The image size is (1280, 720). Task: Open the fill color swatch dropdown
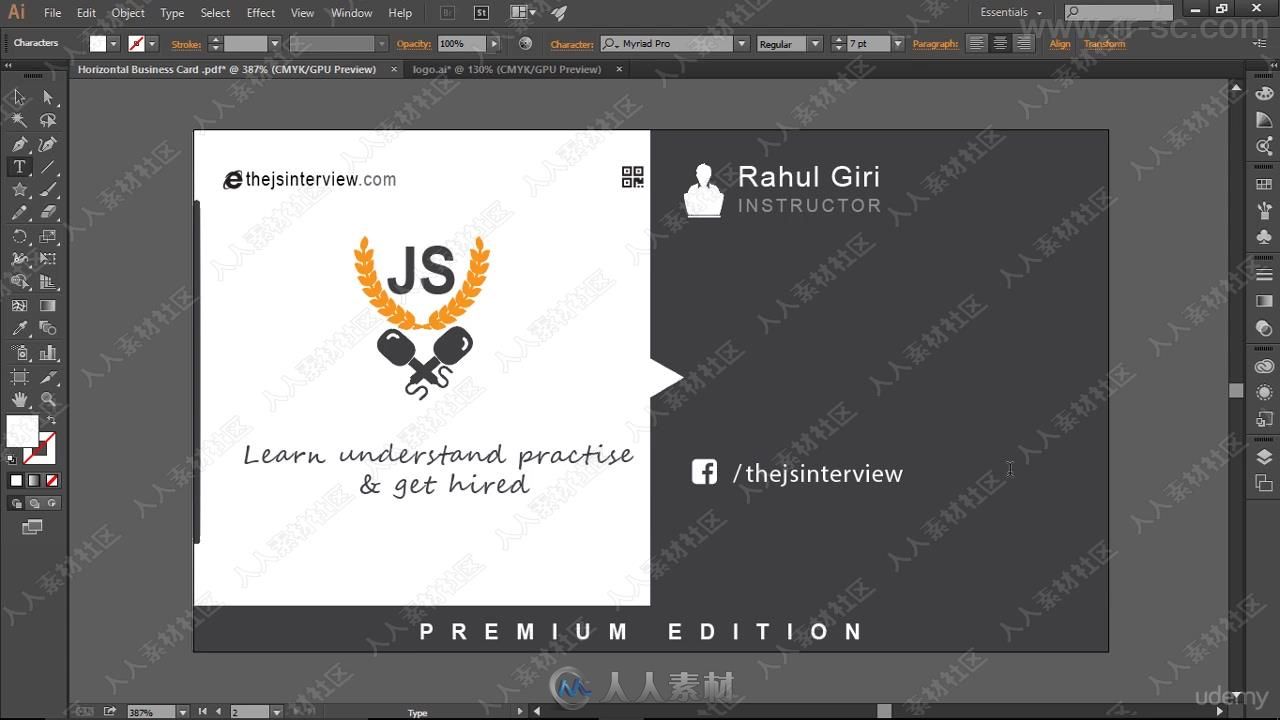click(x=113, y=44)
